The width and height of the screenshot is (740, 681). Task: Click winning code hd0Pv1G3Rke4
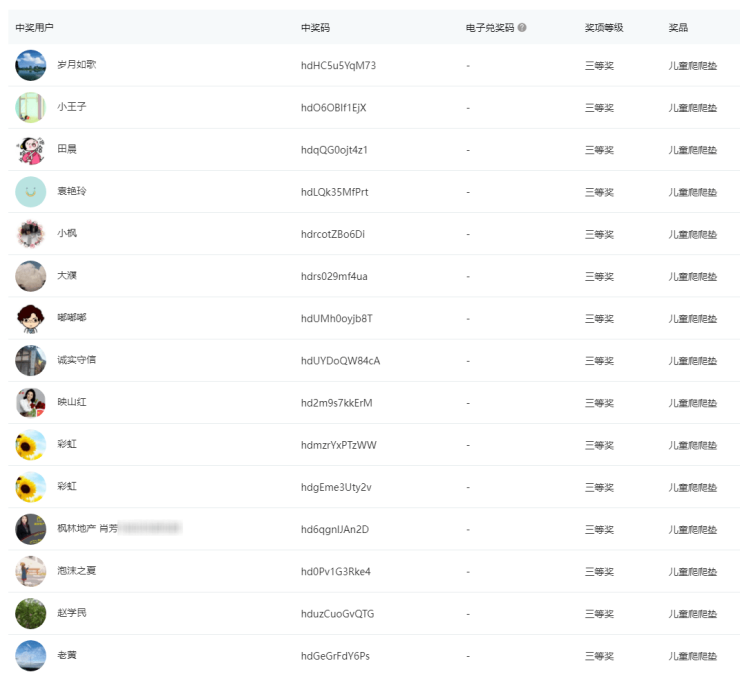(336, 572)
